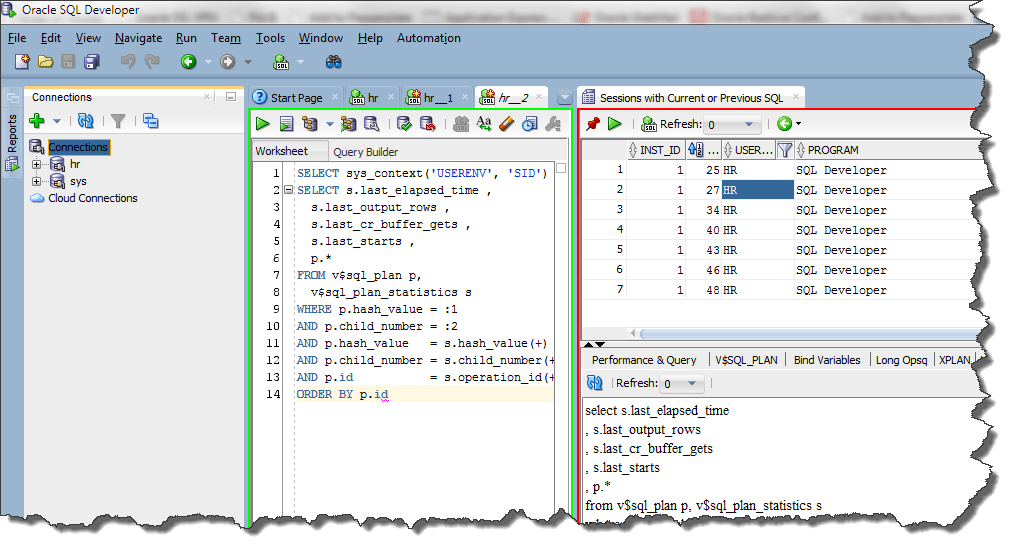This screenshot has width=1015, height=552.
Task: Select the Connections root node in the tree
Action: pos(78,148)
